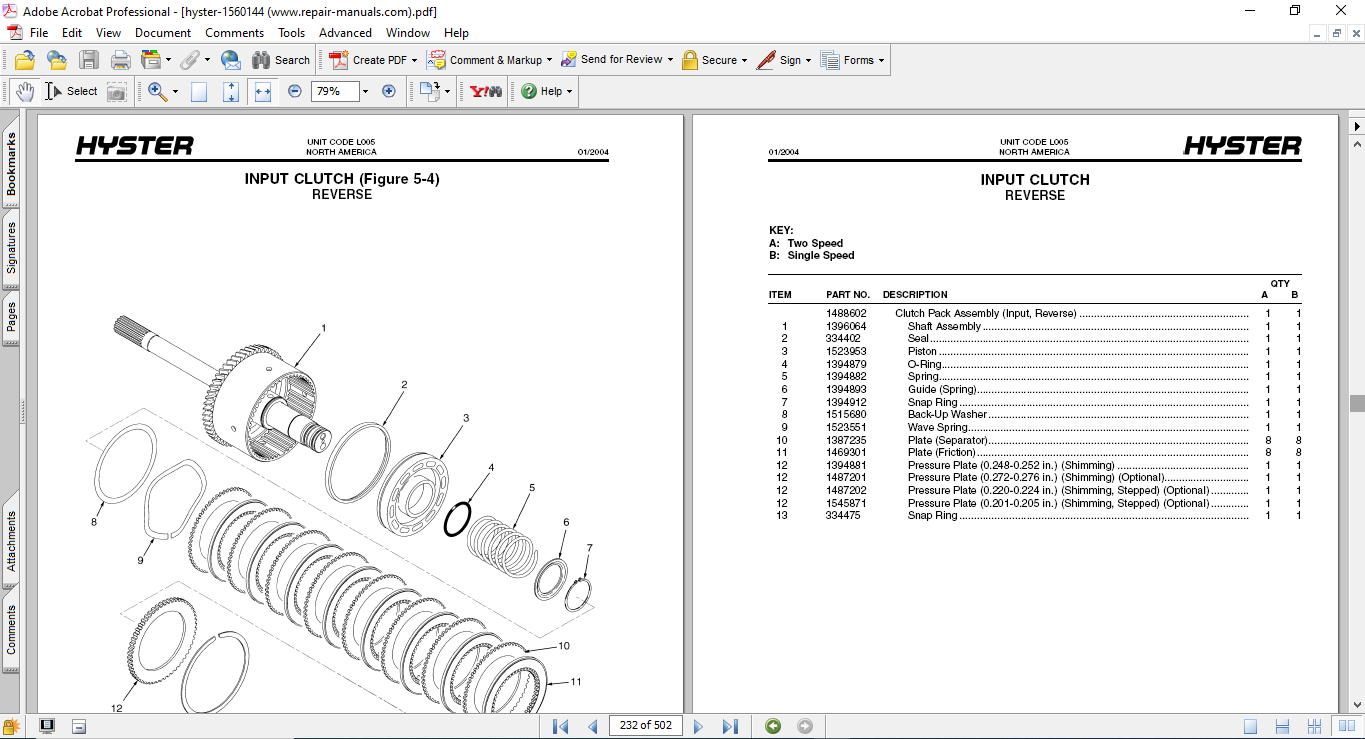Image resolution: width=1365 pixels, height=739 pixels.
Task: Click the Yahoo search toolbar icon
Action: [486, 91]
